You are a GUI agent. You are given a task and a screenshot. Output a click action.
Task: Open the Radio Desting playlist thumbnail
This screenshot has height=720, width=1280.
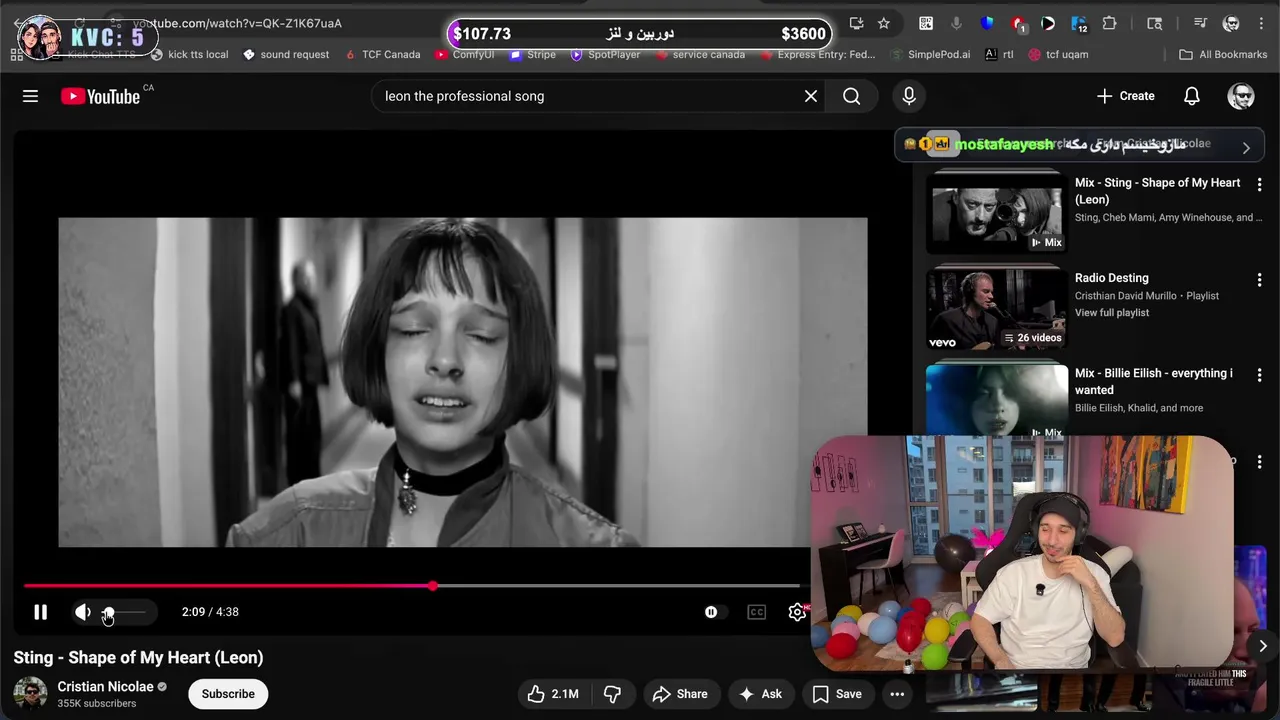coord(996,308)
